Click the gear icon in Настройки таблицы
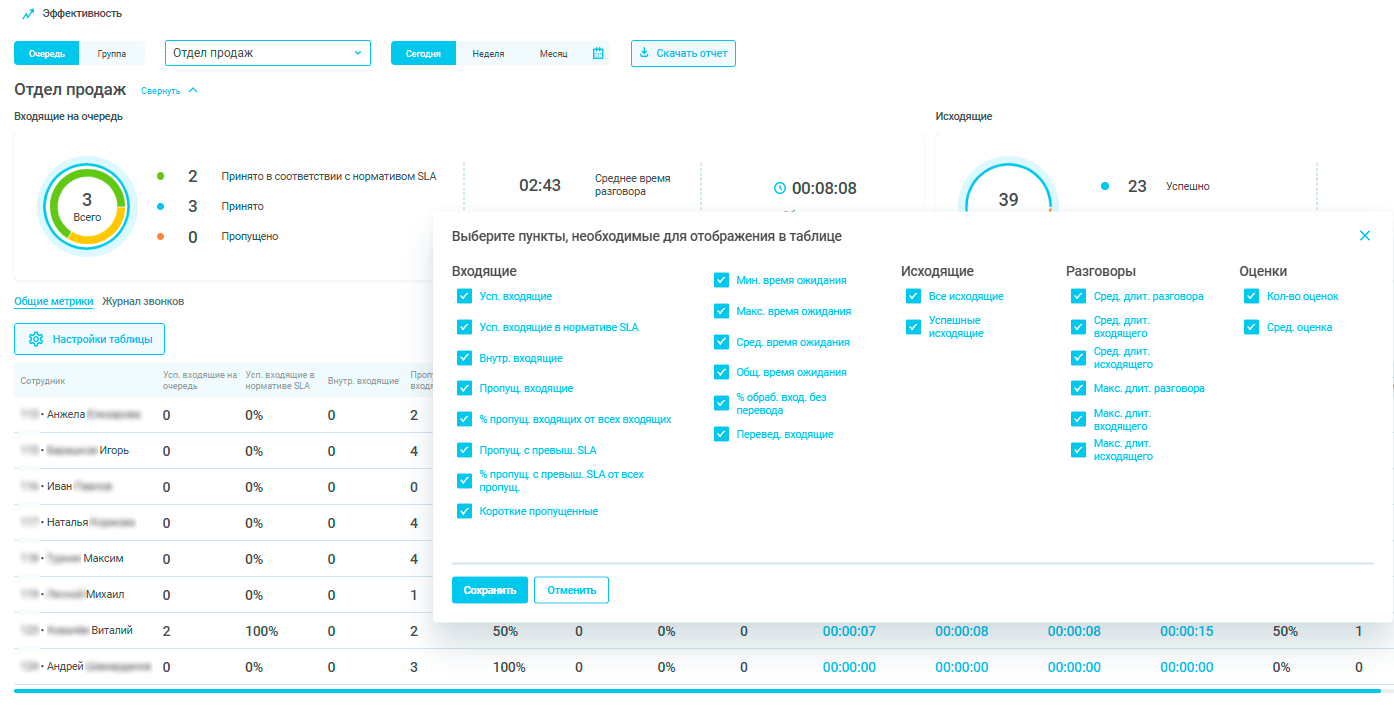This screenshot has width=1394, height=714. (36, 339)
